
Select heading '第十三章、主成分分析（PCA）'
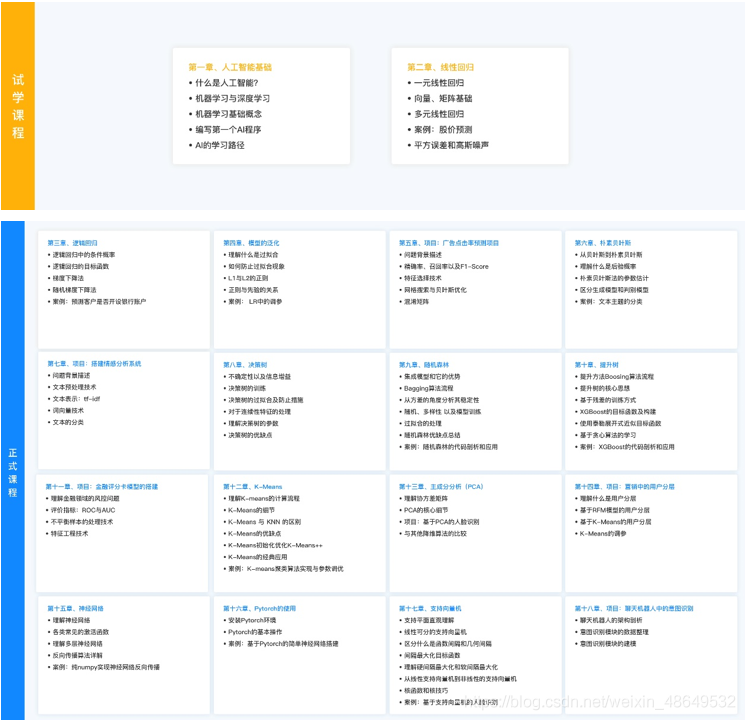[441, 487]
